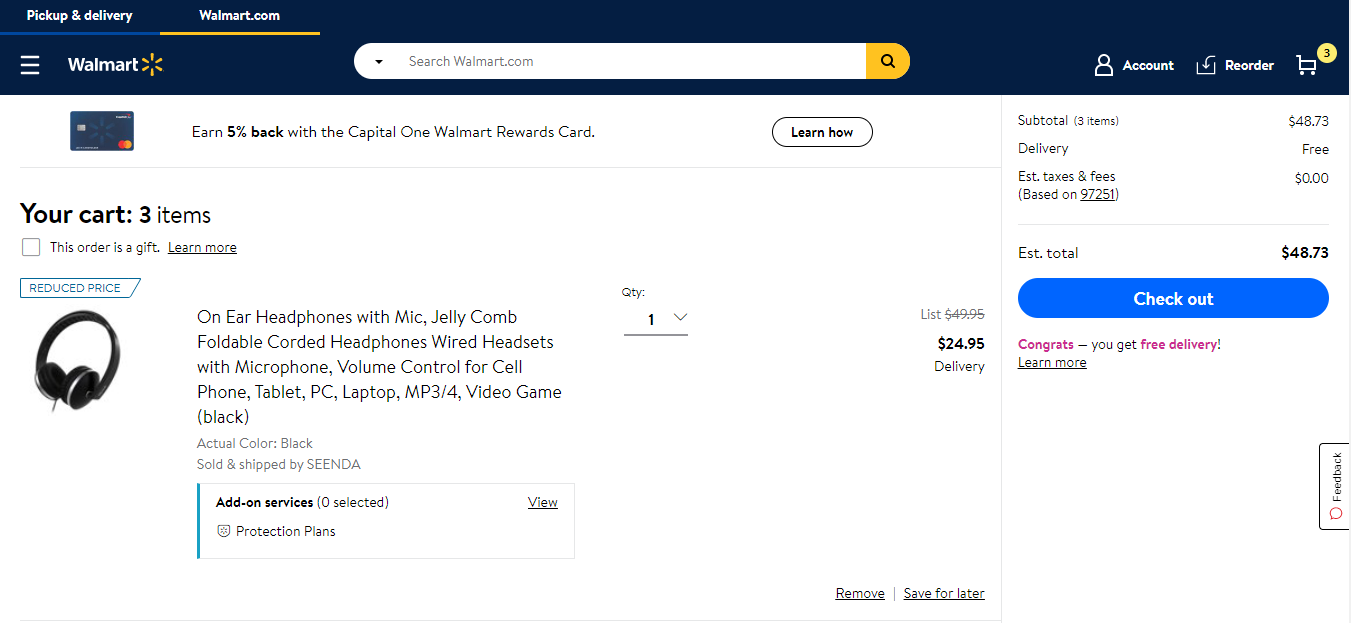This screenshot has height=623, width=1351.
Task: Click the REDUCED PRICE badge
Action: pos(79,288)
